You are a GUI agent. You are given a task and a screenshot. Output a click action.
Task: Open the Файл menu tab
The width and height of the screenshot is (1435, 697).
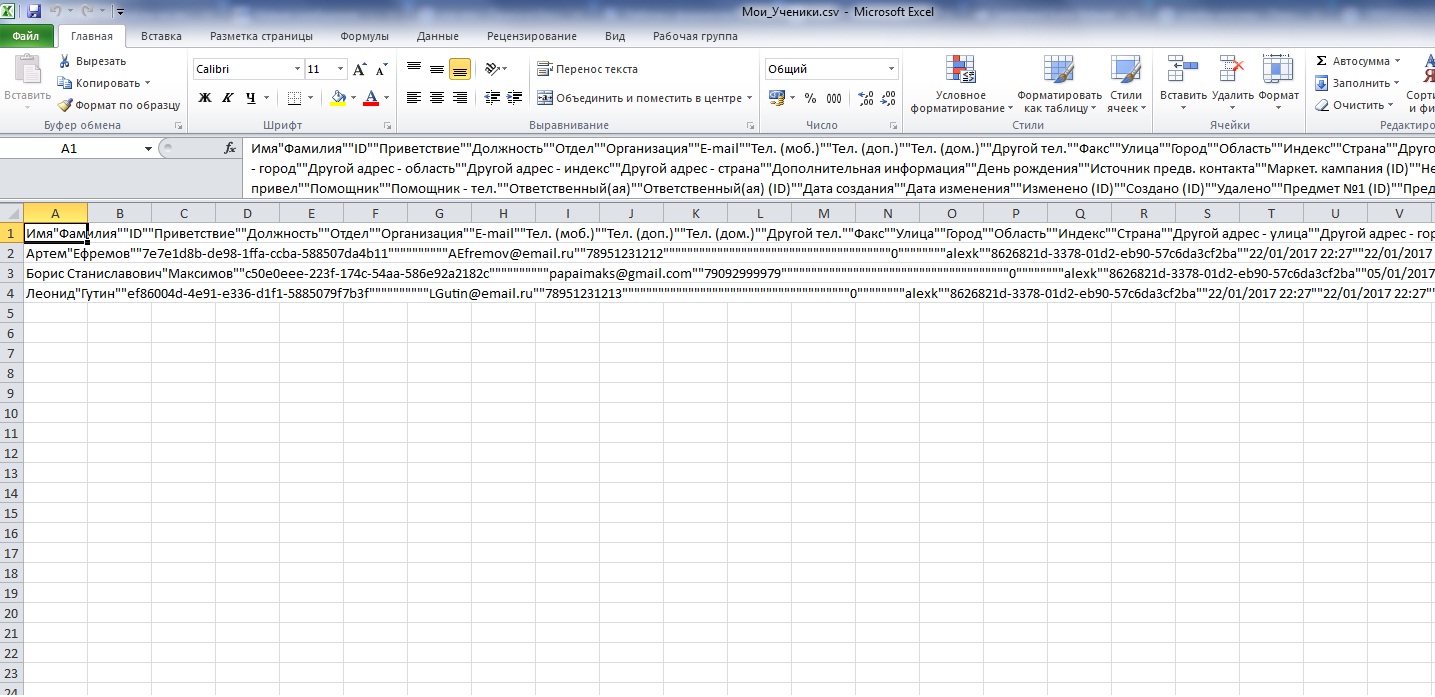tap(26, 36)
